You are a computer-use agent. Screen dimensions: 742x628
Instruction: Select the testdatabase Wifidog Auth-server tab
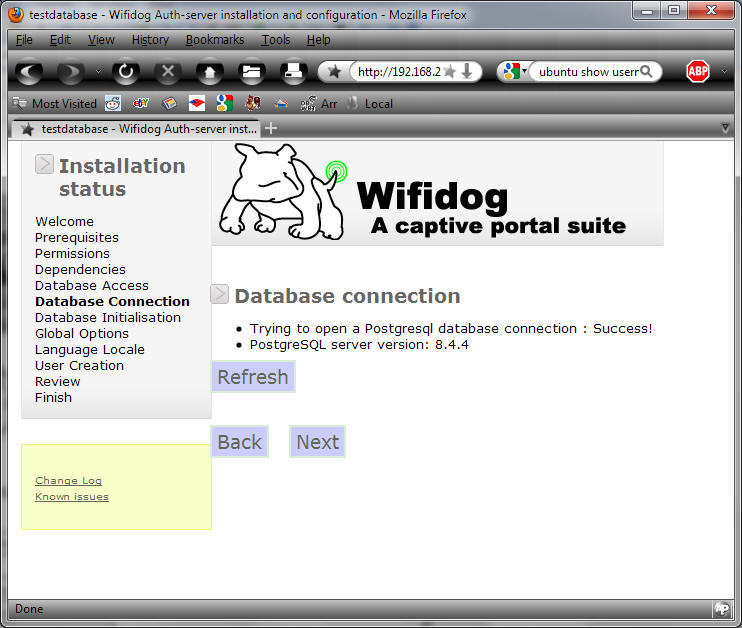(135, 129)
